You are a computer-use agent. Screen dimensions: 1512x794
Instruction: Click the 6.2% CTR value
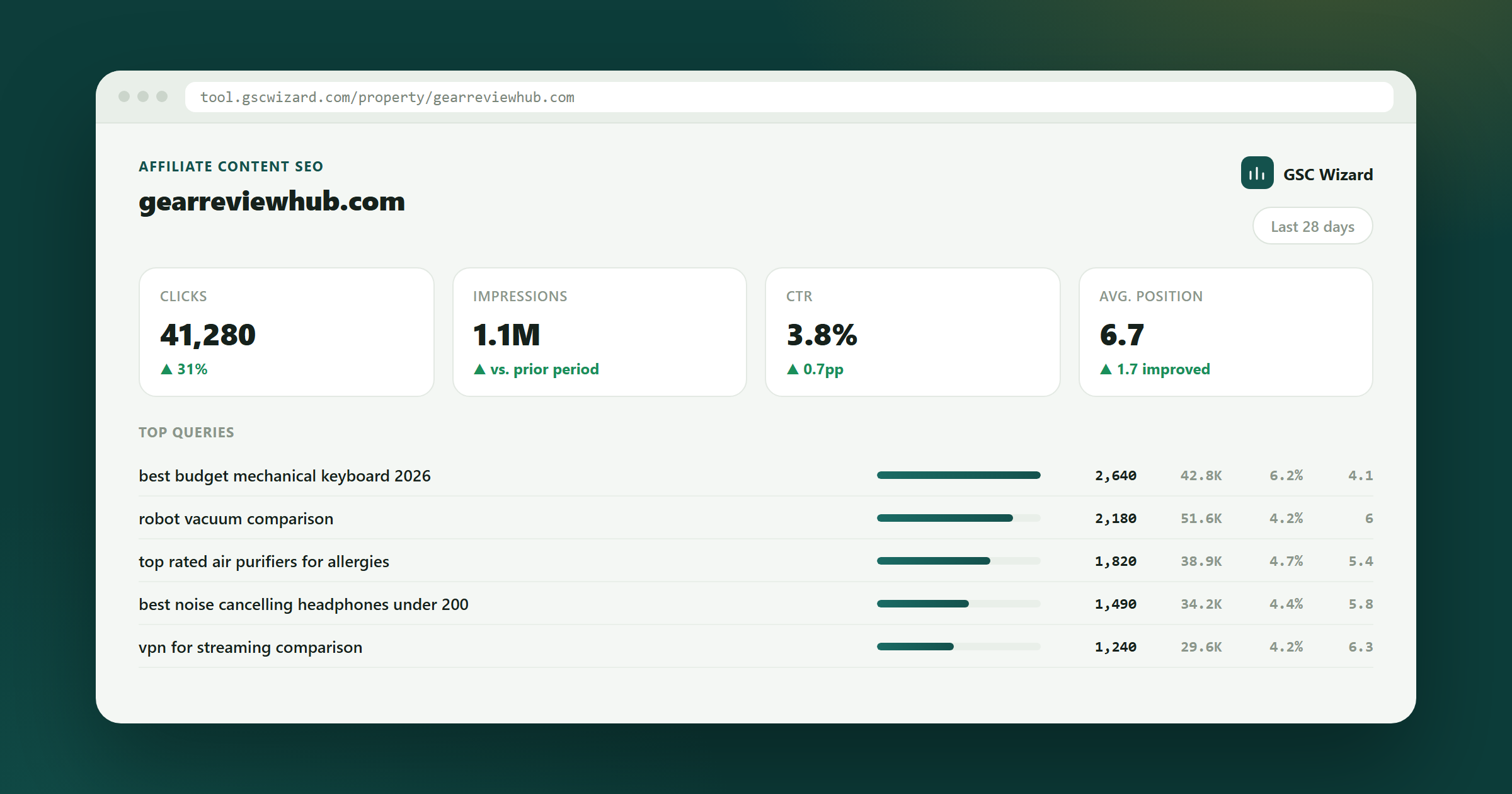1286,476
